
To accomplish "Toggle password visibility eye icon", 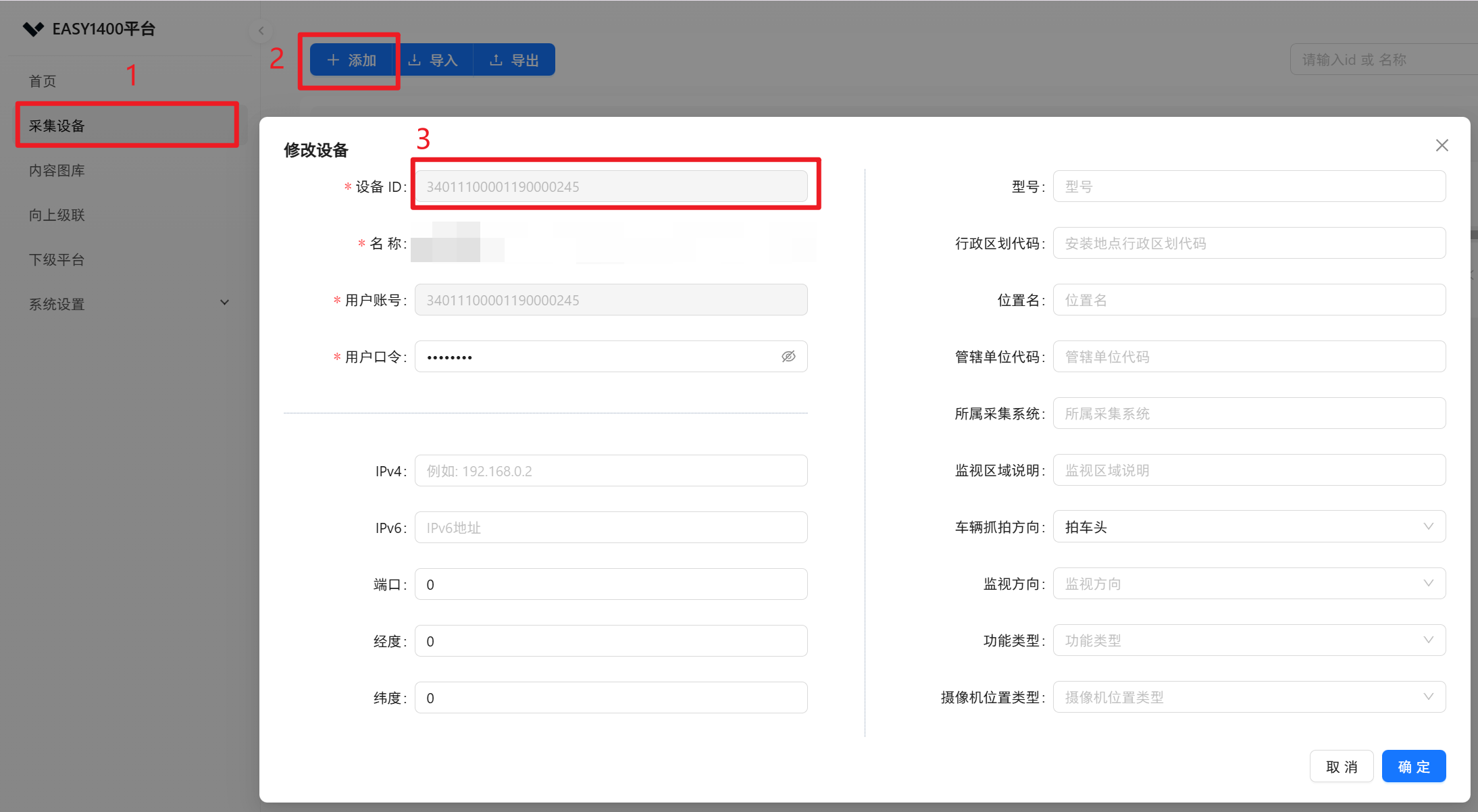I will (788, 357).
